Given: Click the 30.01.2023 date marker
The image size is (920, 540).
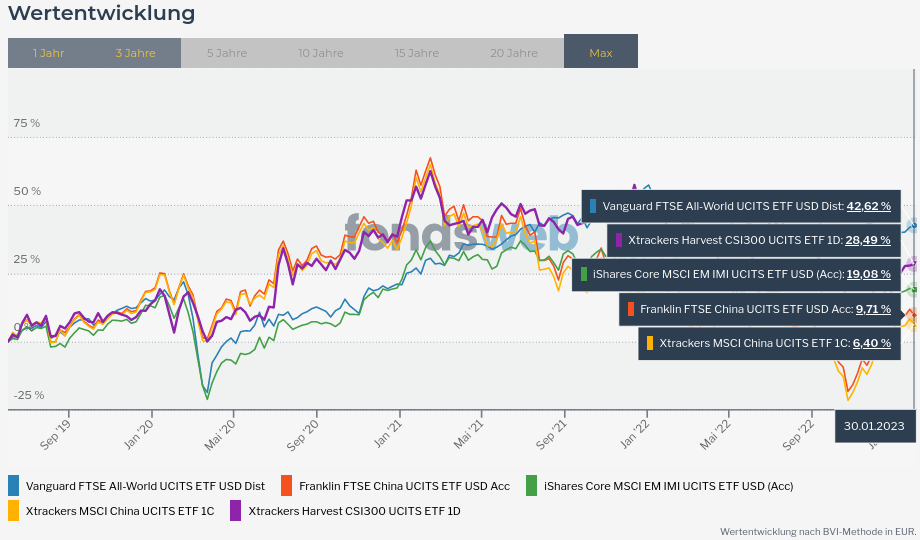Looking at the screenshot, I should click(x=873, y=426).
